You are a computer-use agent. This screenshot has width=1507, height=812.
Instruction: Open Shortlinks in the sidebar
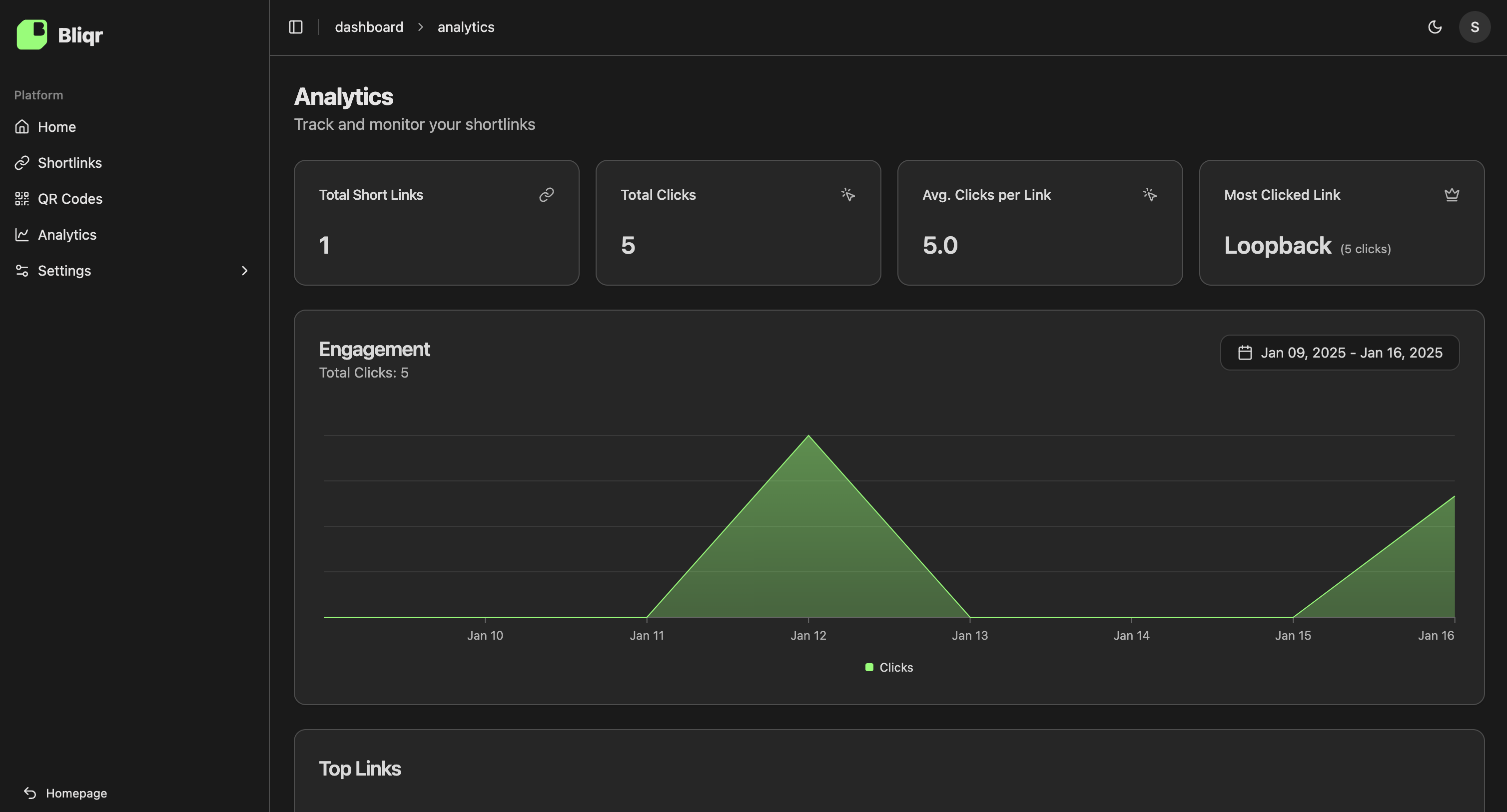coord(134,162)
